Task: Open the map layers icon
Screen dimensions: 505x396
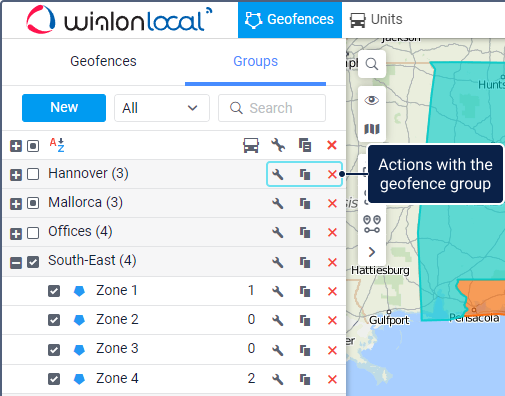Action: (372, 129)
